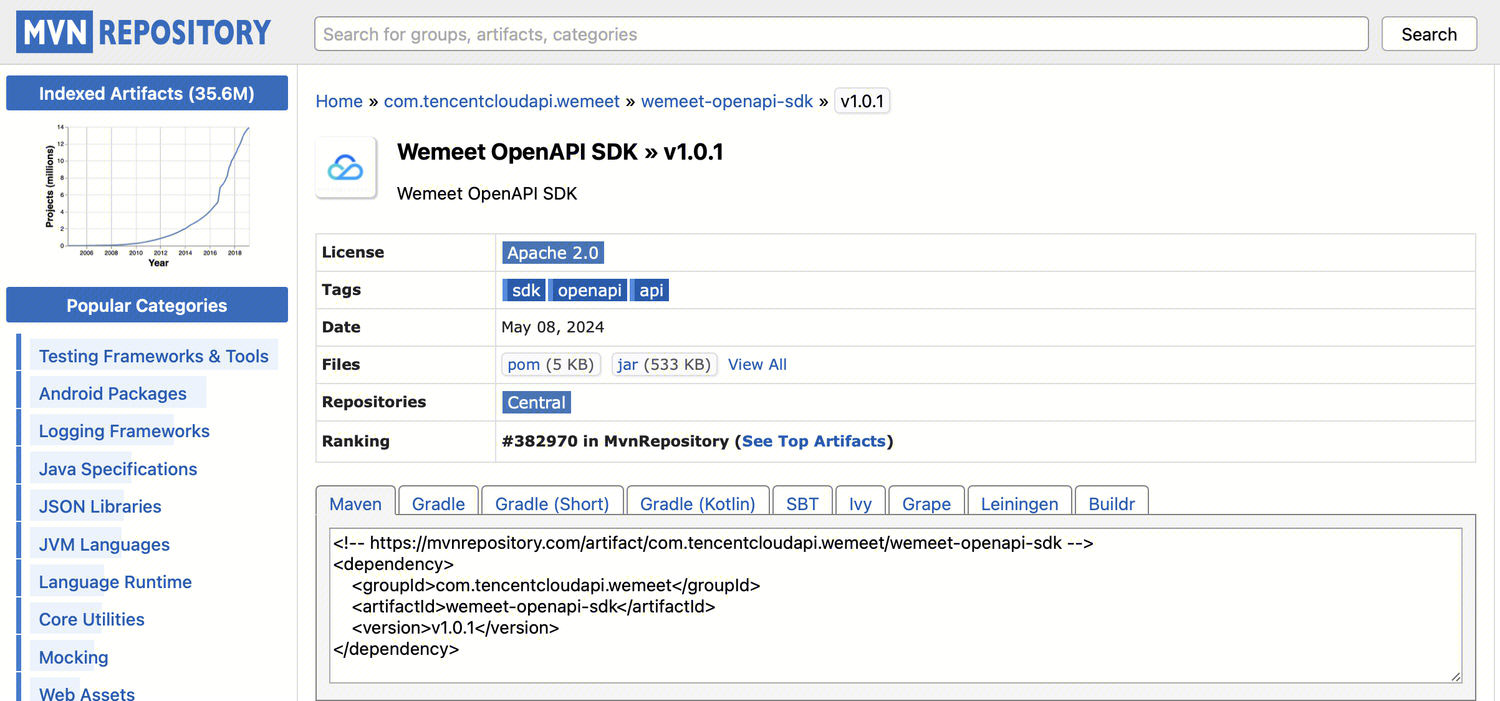Open the JVM Languages category
Image resolution: width=1500 pixels, height=701 pixels.
click(x=104, y=544)
